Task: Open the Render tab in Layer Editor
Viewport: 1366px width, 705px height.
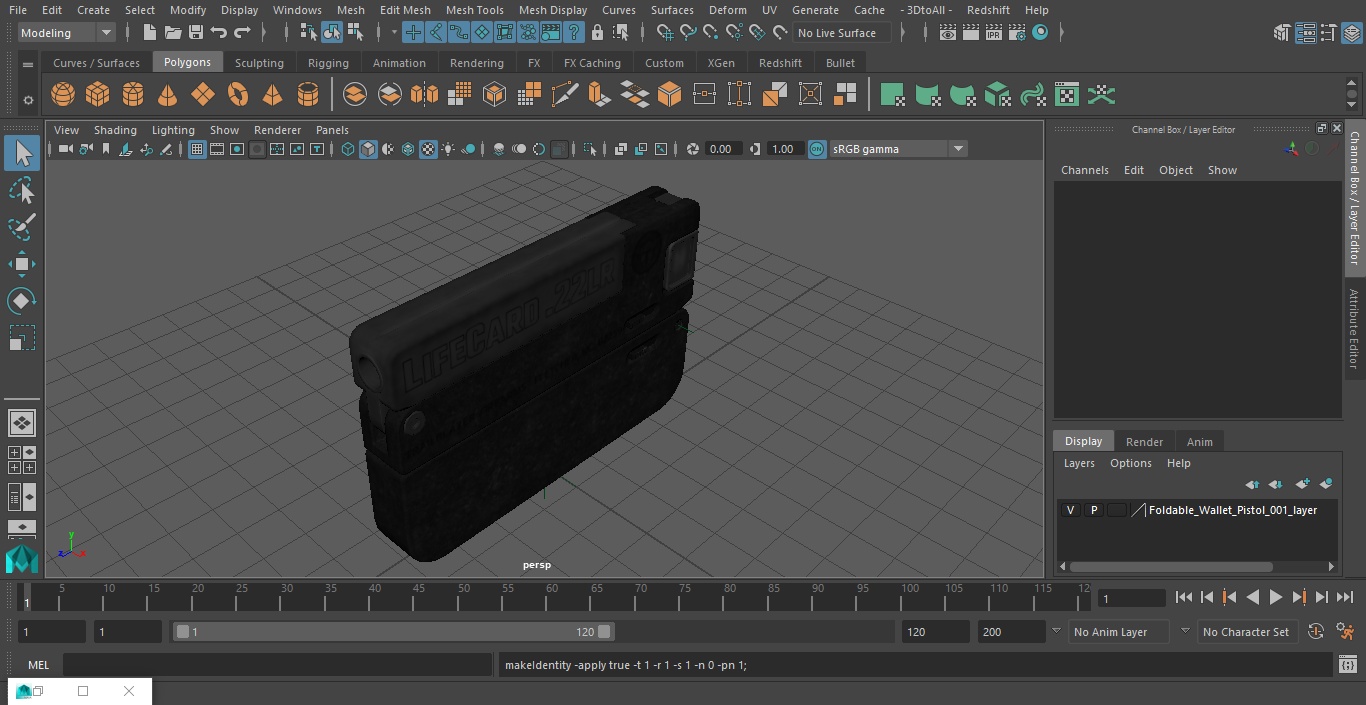Action: pyautogui.click(x=1144, y=442)
